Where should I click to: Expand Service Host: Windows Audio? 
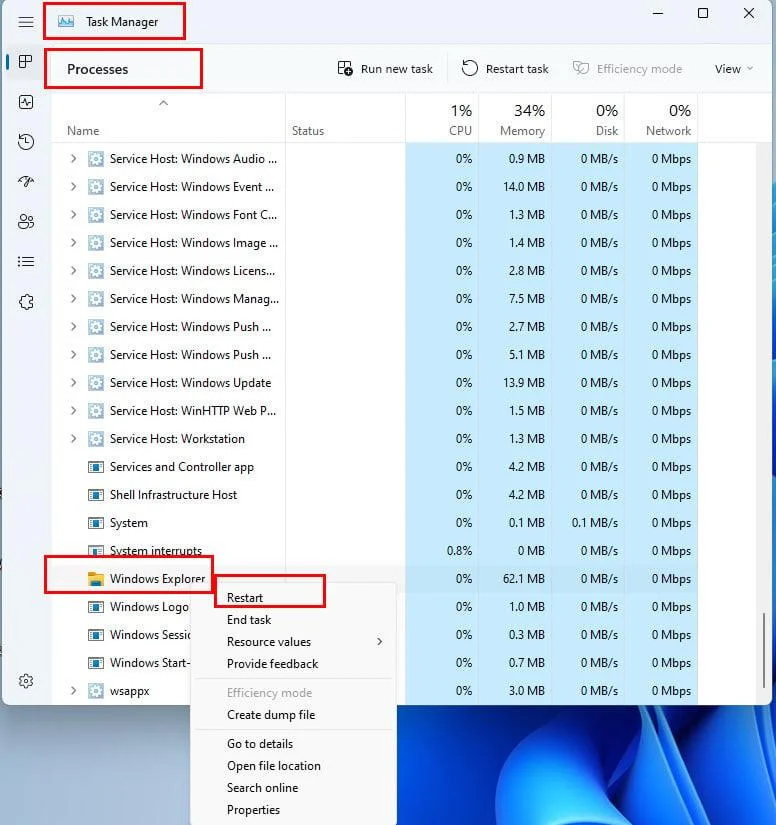click(74, 158)
